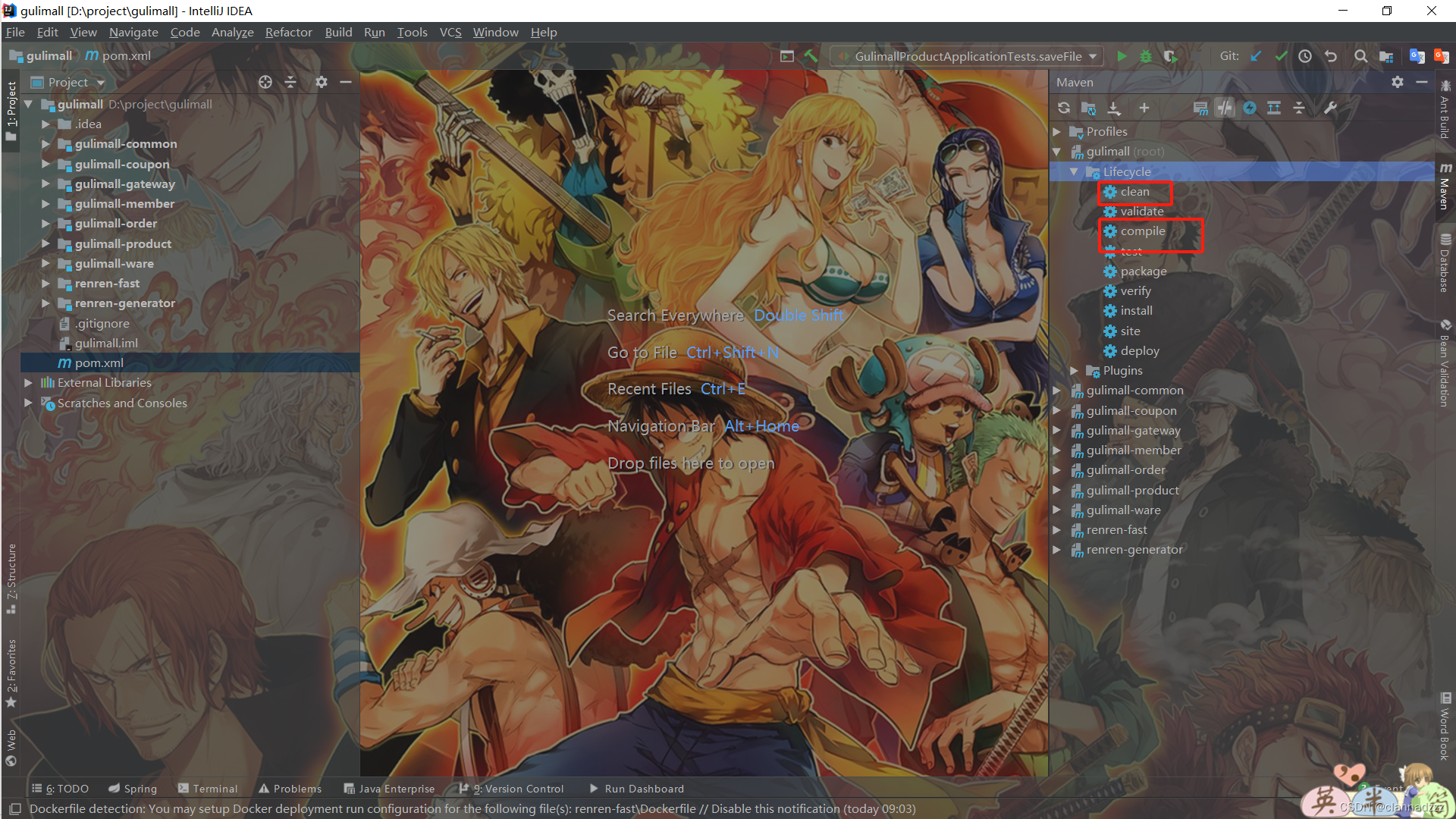Screen dimensions: 1456x819
Task: Start debugging with the green bug icon
Action: click(1146, 56)
